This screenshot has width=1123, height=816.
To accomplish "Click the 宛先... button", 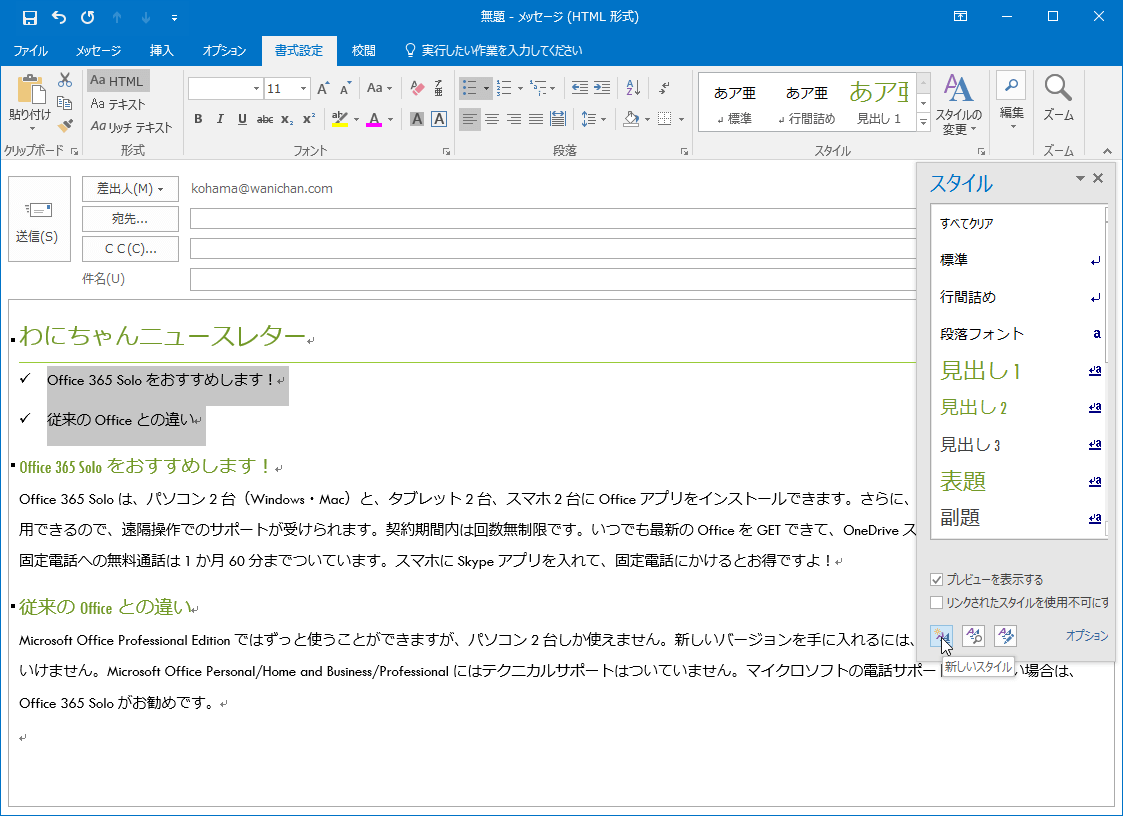I will pos(130,219).
